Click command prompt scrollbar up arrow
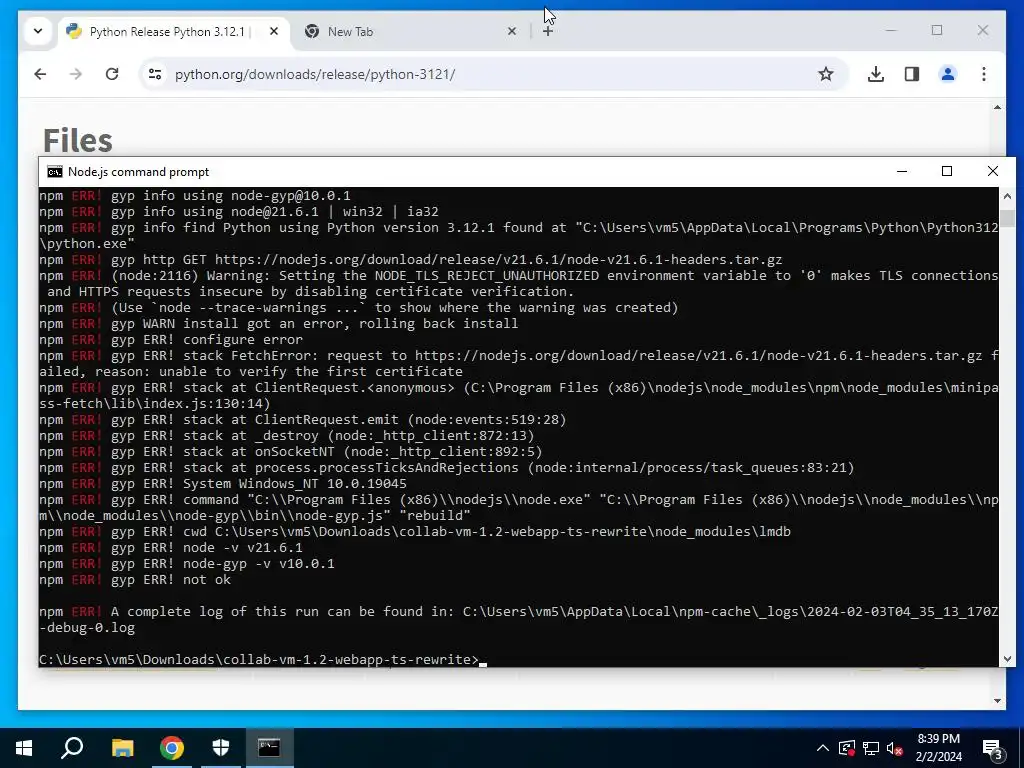Viewport: 1024px width, 768px height. 1007,195
